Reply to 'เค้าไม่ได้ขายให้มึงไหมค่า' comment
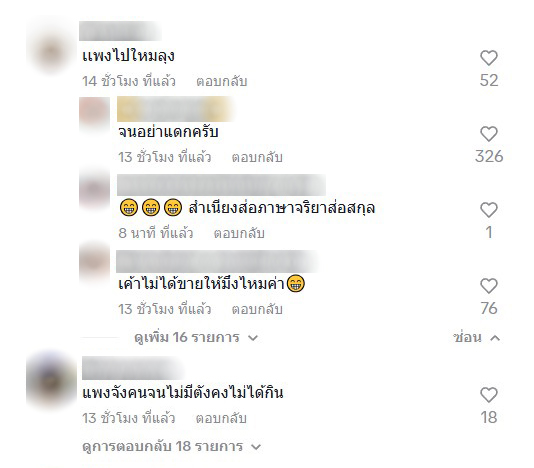 point(257,309)
